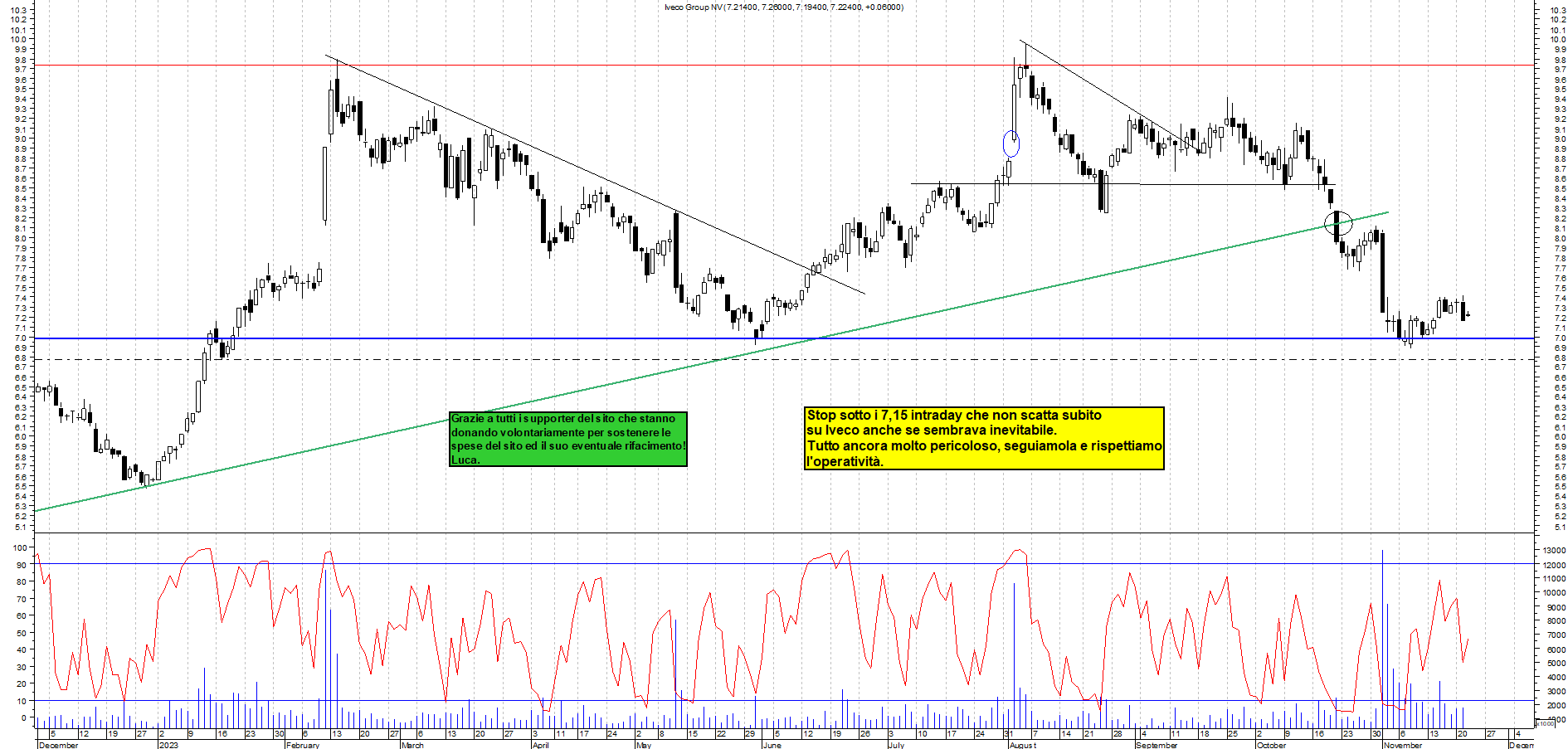Click the 'September' month label
Image resolution: width=1568 pixels, height=749 pixels.
pyautogui.click(x=1157, y=745)
